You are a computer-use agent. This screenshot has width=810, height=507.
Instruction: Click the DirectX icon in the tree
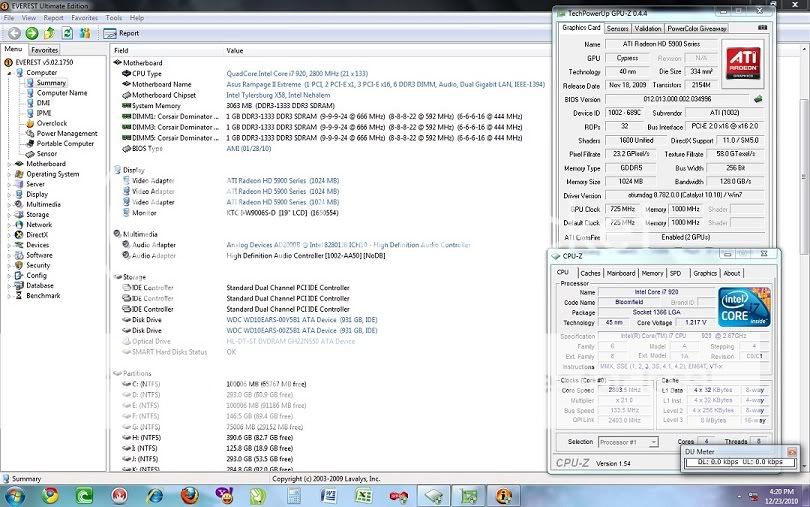(x=19, y=235)
